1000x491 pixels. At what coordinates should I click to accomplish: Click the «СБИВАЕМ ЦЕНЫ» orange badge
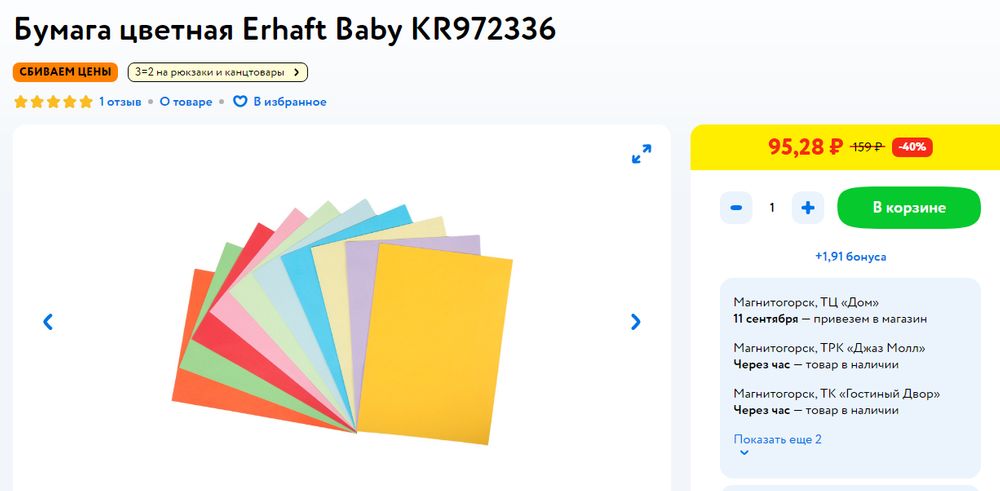tap(65, 72)
